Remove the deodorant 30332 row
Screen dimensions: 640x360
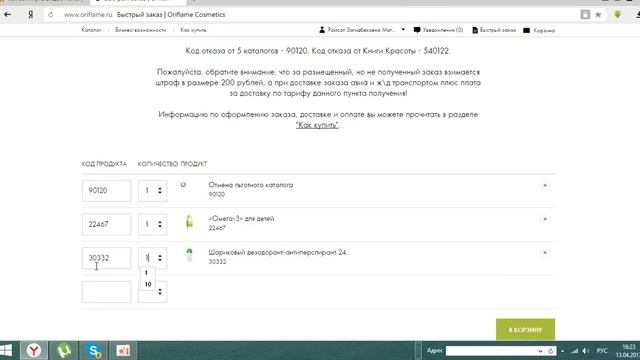point(544,253)
